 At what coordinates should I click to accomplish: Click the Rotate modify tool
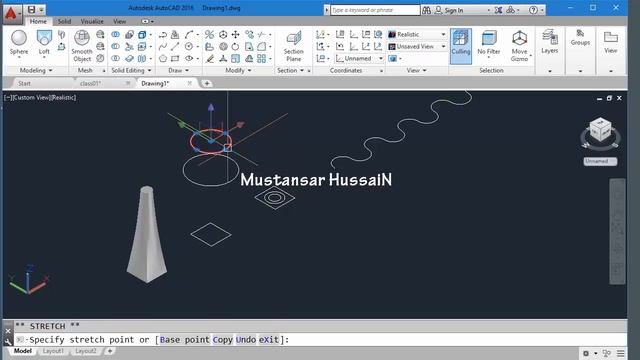[236, 47]
